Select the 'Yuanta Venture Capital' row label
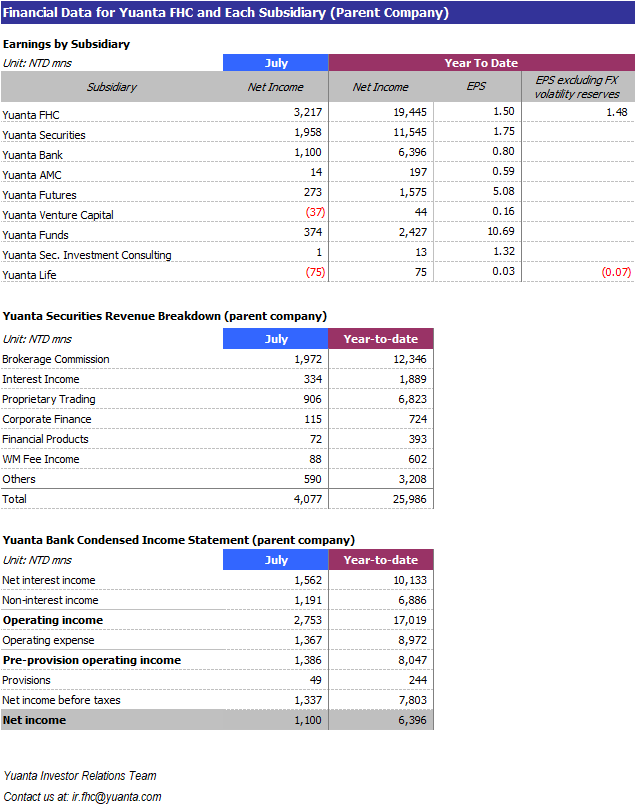This screenshot has height=809, width=635. [x=58, y=215]
